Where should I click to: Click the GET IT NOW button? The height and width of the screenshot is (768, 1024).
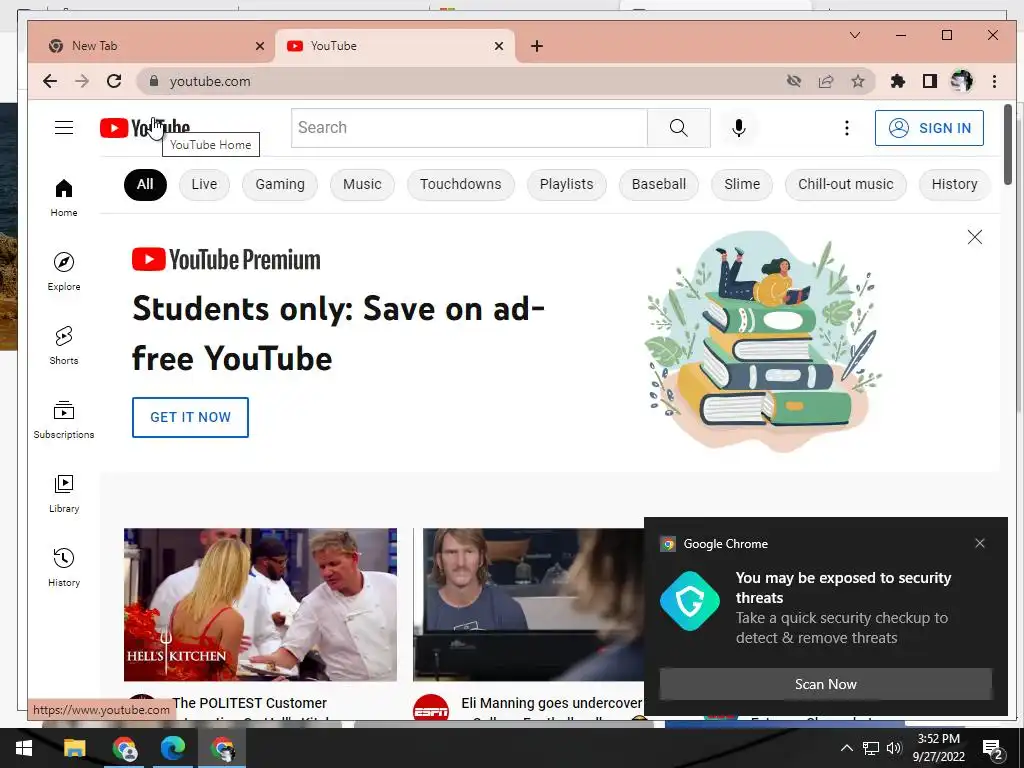(x=190, y=417)
